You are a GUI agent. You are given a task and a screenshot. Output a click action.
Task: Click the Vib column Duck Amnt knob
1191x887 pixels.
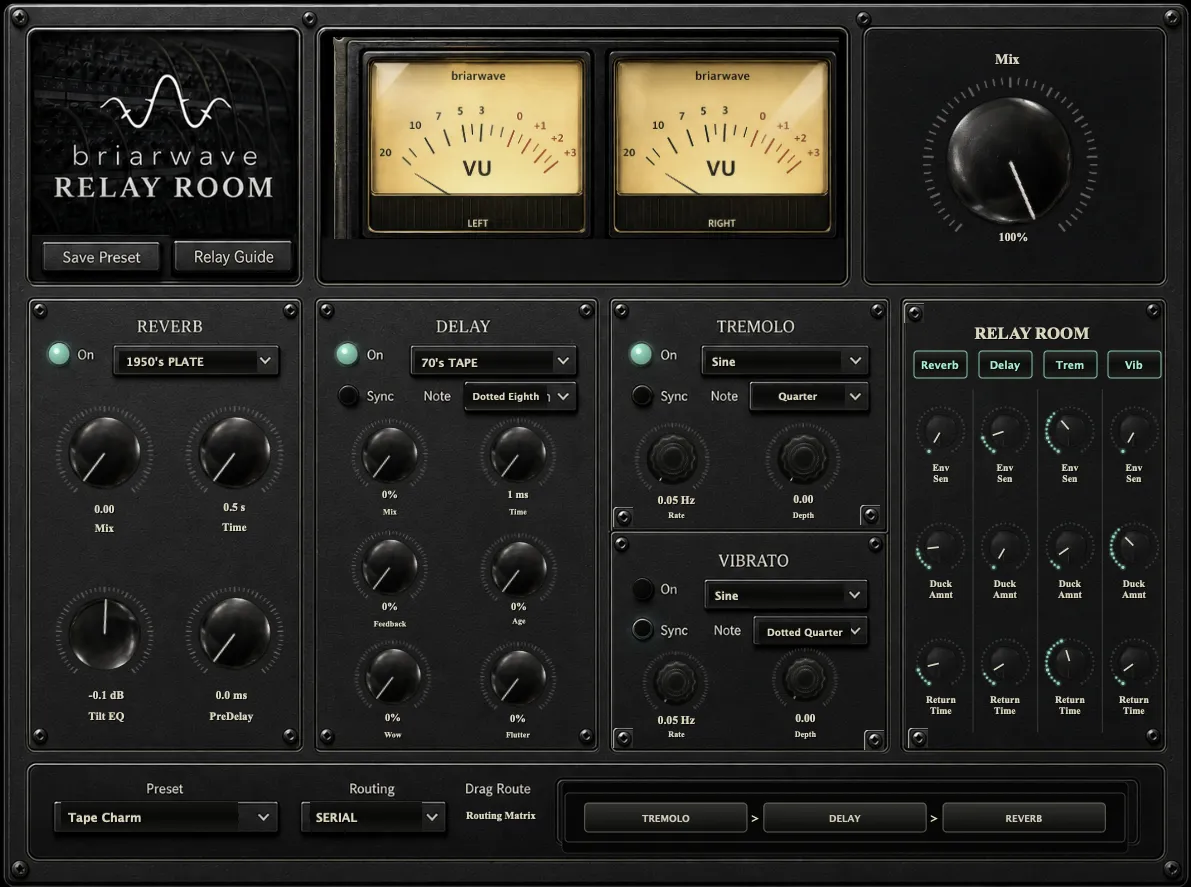(1133, 548)
